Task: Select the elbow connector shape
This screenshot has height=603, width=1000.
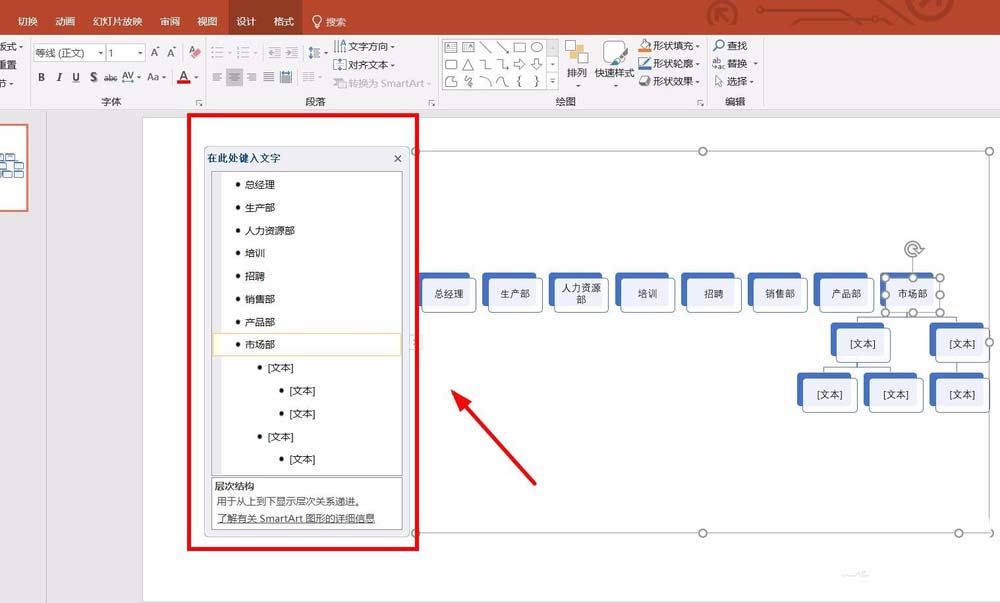Action: pyautogui.click(x=485, y=64)
